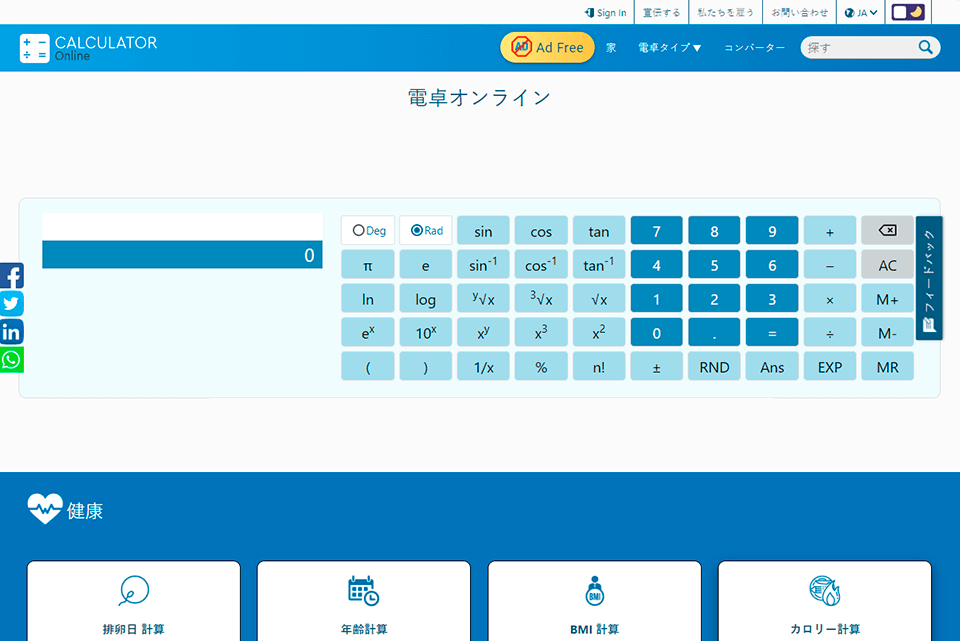The width and height of the screenshot is (960, 641).
Task: Share the page on LinkedIn
Action: point(12,332)
